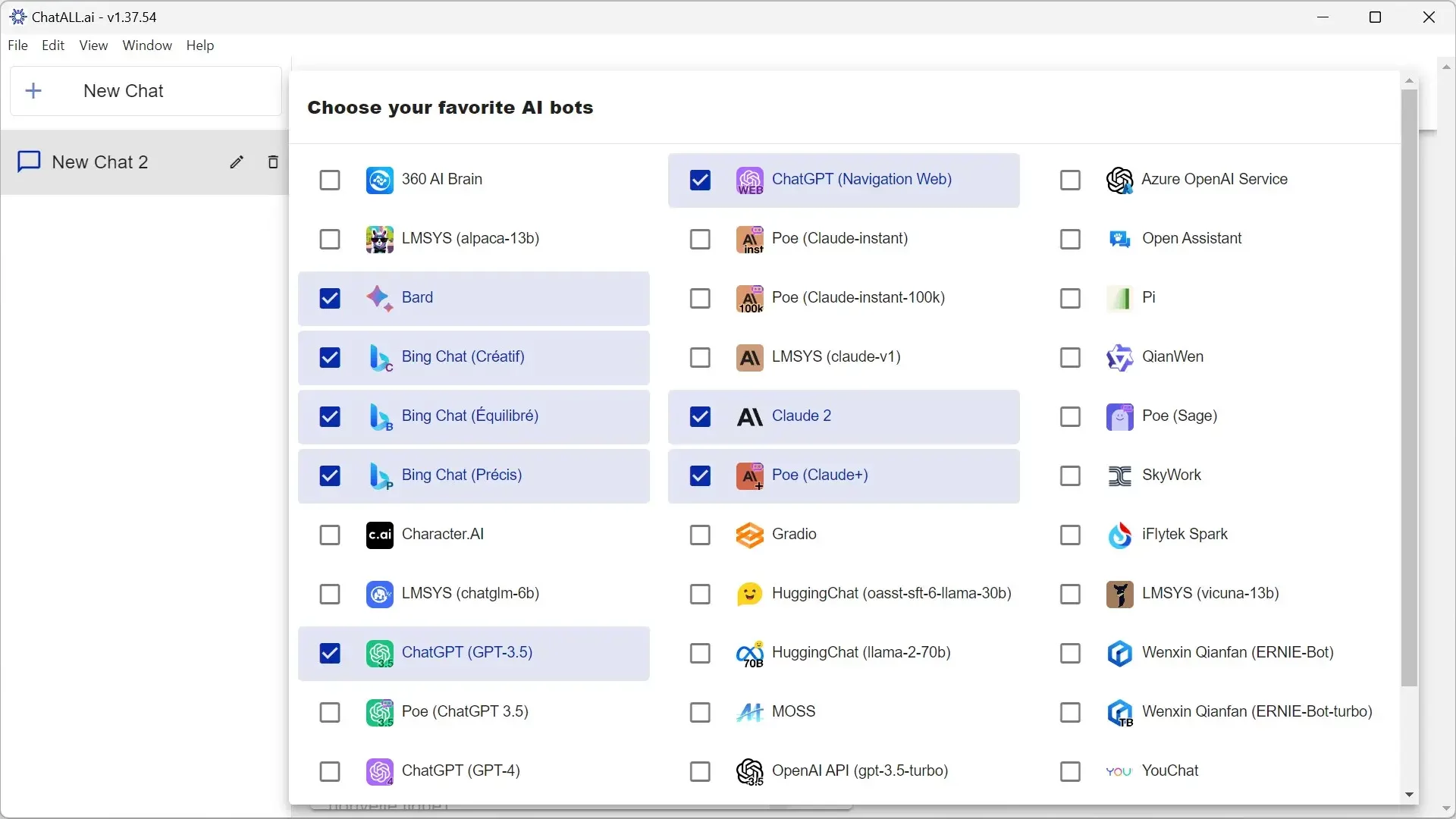Screen dimensions: 1456x819
Task: Click the Pi bot icon
Action: pos(1119,299)
